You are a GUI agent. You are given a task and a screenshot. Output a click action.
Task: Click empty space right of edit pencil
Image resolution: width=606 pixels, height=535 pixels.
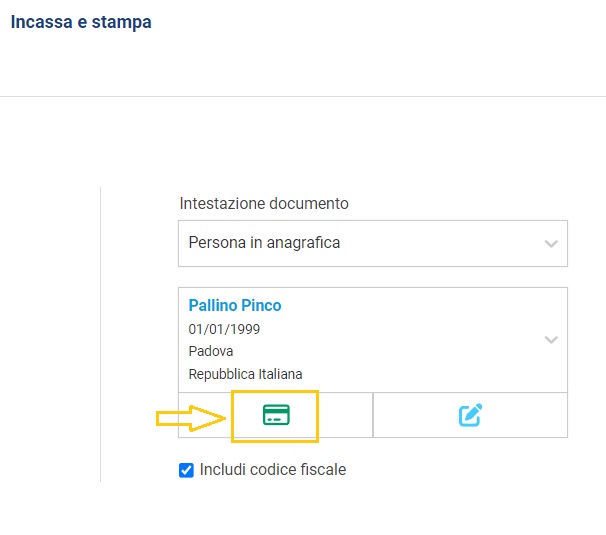[530, 415]
